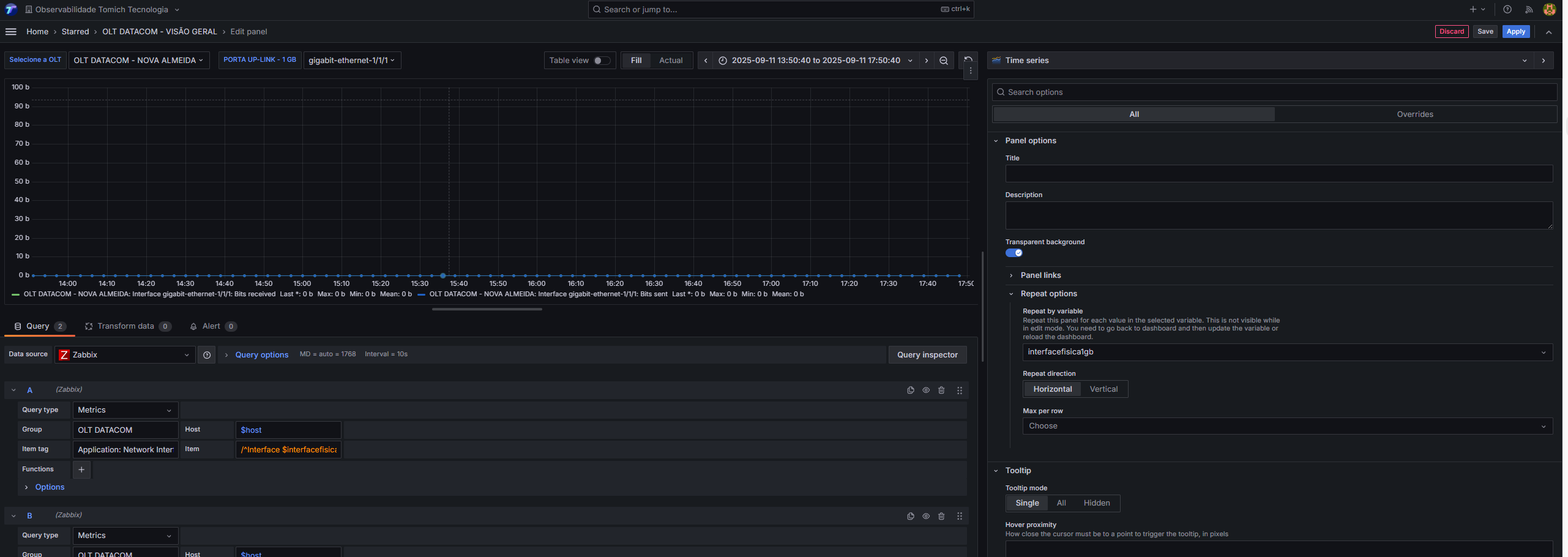Screen dimensions: 1568x557
Task: Hide the response of query B
Action: pyautogui.click(x=926, y=516)
